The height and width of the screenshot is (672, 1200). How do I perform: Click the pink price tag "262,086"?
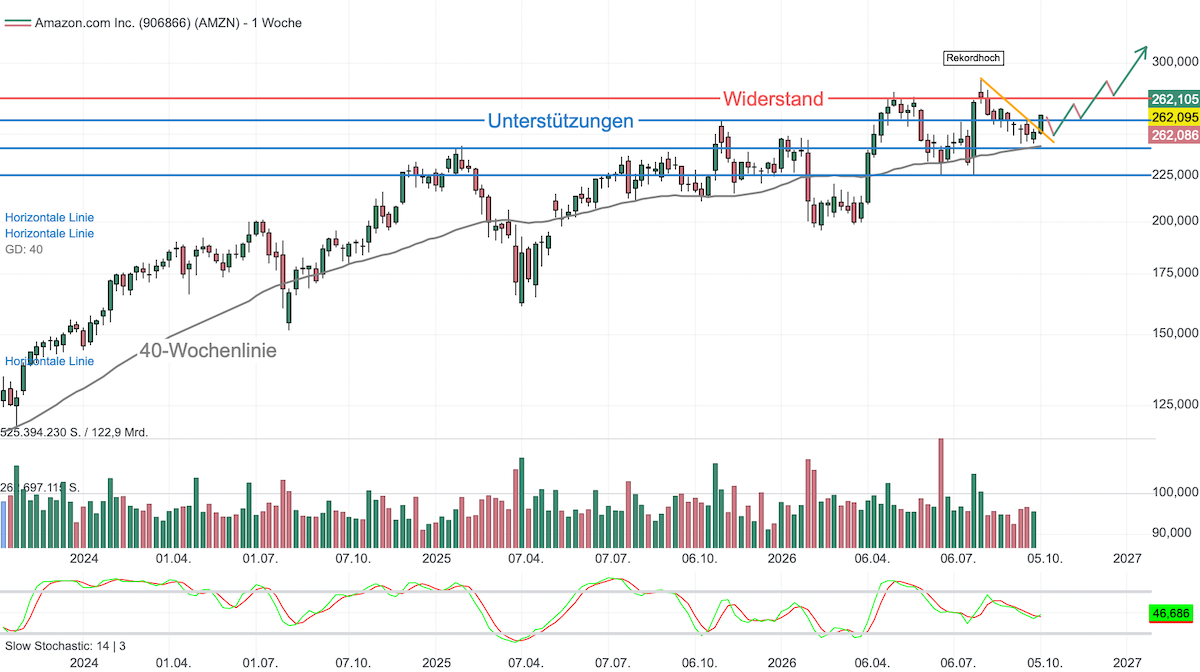point(1175,135)
